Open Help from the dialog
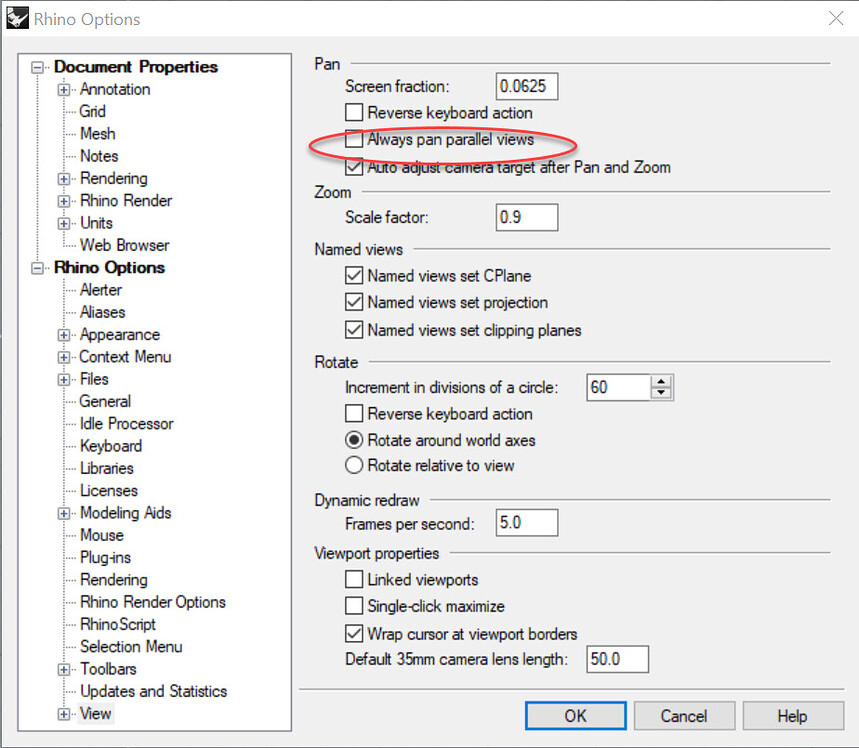The width and height of the screenshot is (859, 748). pyautogui.click(x=792, y=715)
